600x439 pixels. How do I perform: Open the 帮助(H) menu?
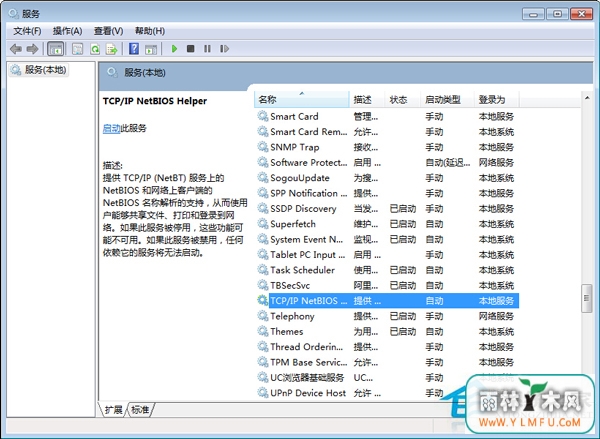(x=150, y=31)
